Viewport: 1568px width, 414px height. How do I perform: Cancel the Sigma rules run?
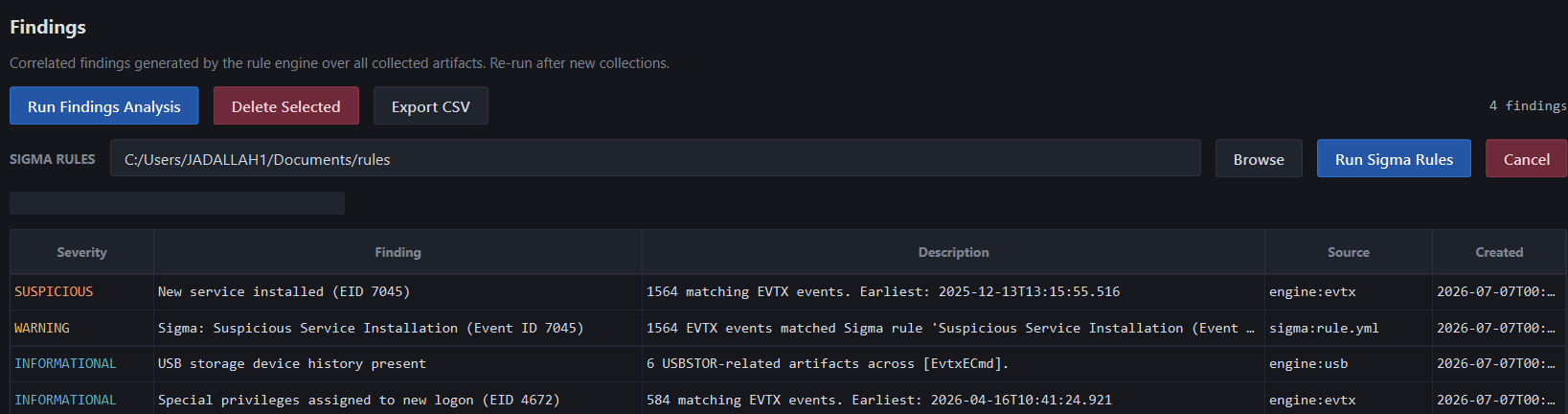[1526, 159]
